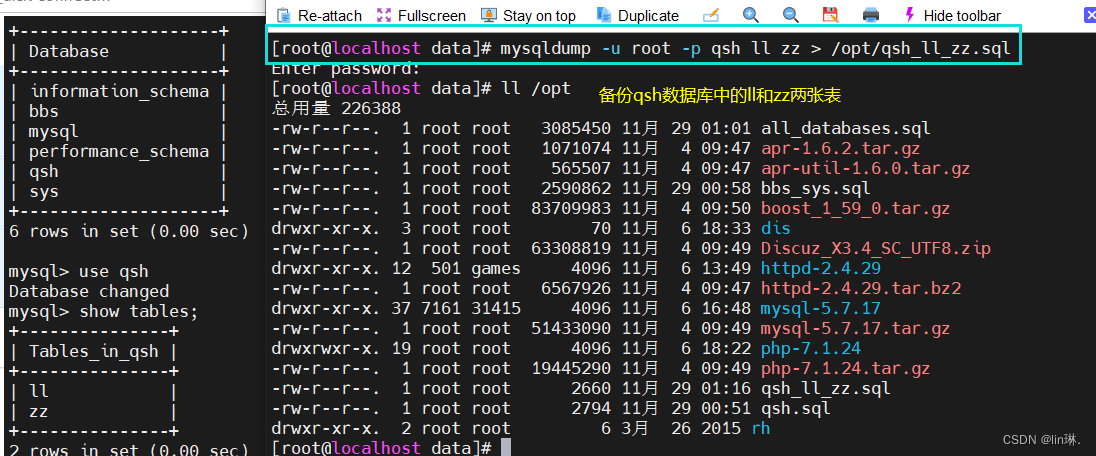Zoom in using the magnifier plus icon
1096x456 pixels.
point(751,15)
